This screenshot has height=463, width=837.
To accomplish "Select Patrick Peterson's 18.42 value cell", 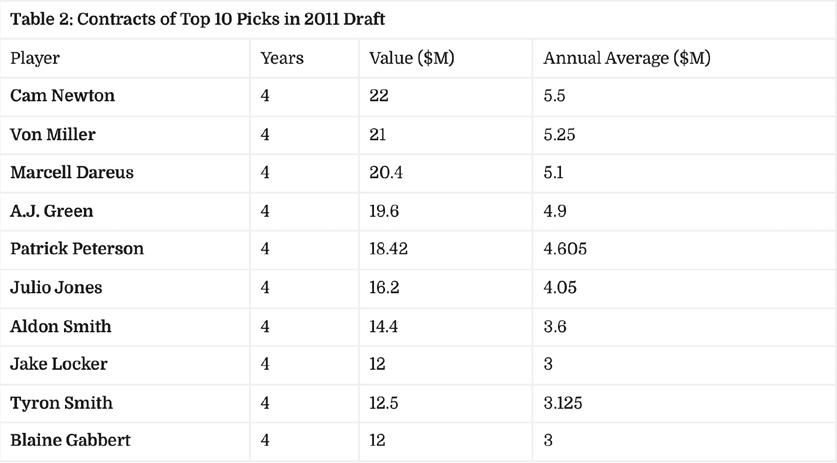I will (x=388, y=249).
